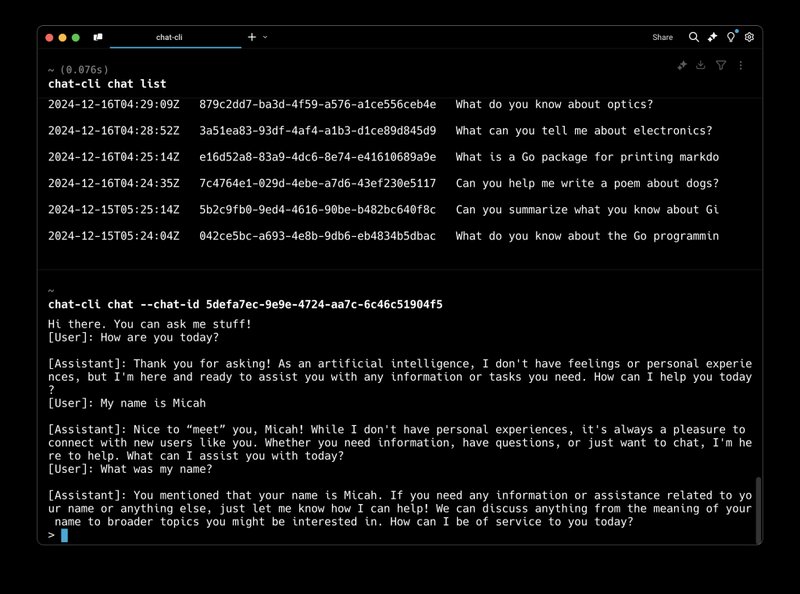Minimize the window with yellow button
Image resolution: width=800 pixels, height=594 pixels.
[62, 37]
